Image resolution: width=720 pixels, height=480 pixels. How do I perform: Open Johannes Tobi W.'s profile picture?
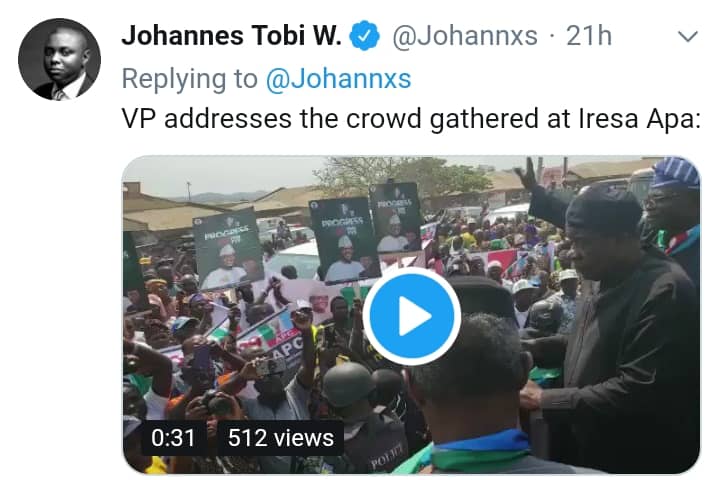coord(59,59)
